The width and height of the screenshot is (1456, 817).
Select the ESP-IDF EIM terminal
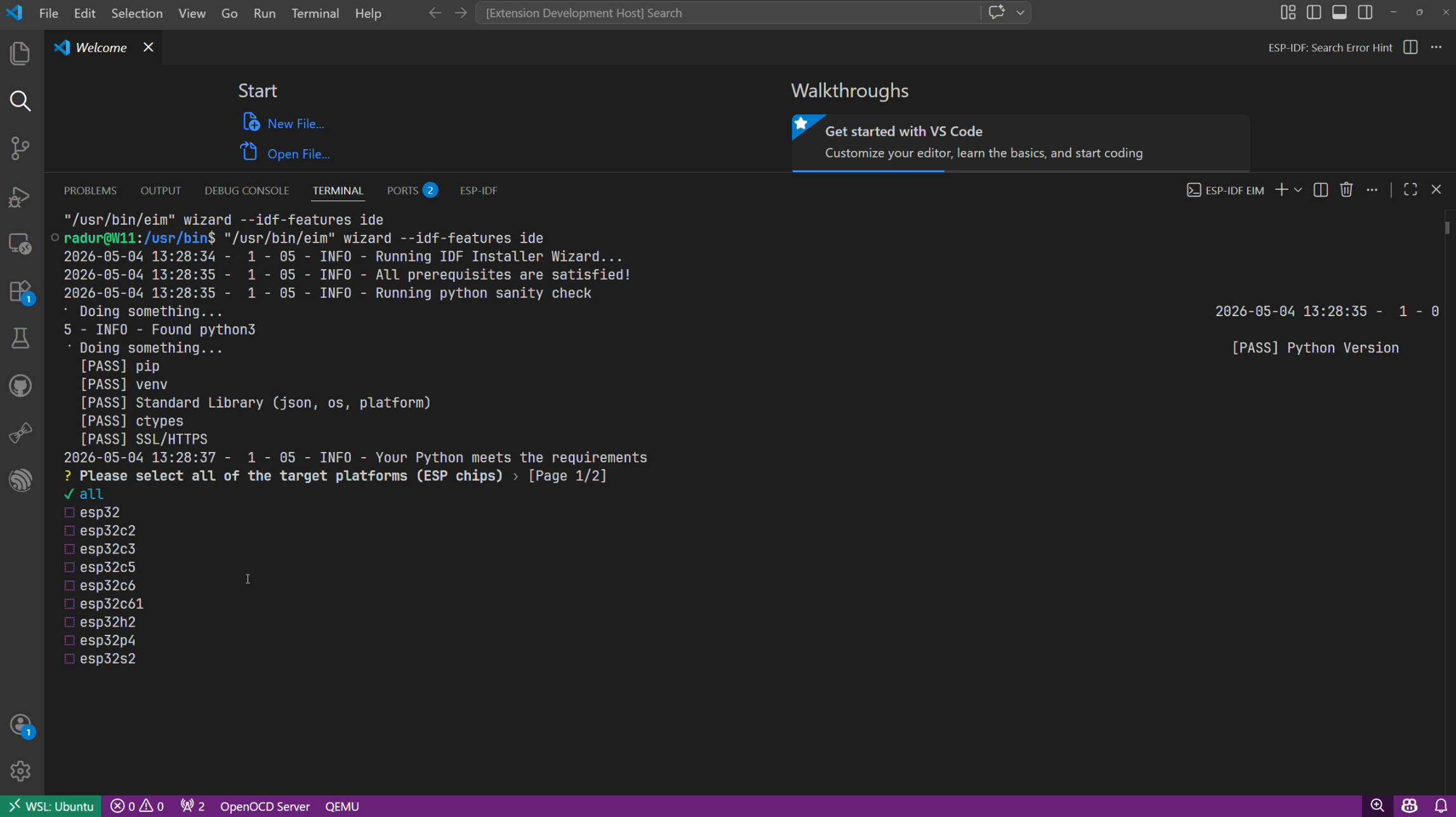[1226, 190]
